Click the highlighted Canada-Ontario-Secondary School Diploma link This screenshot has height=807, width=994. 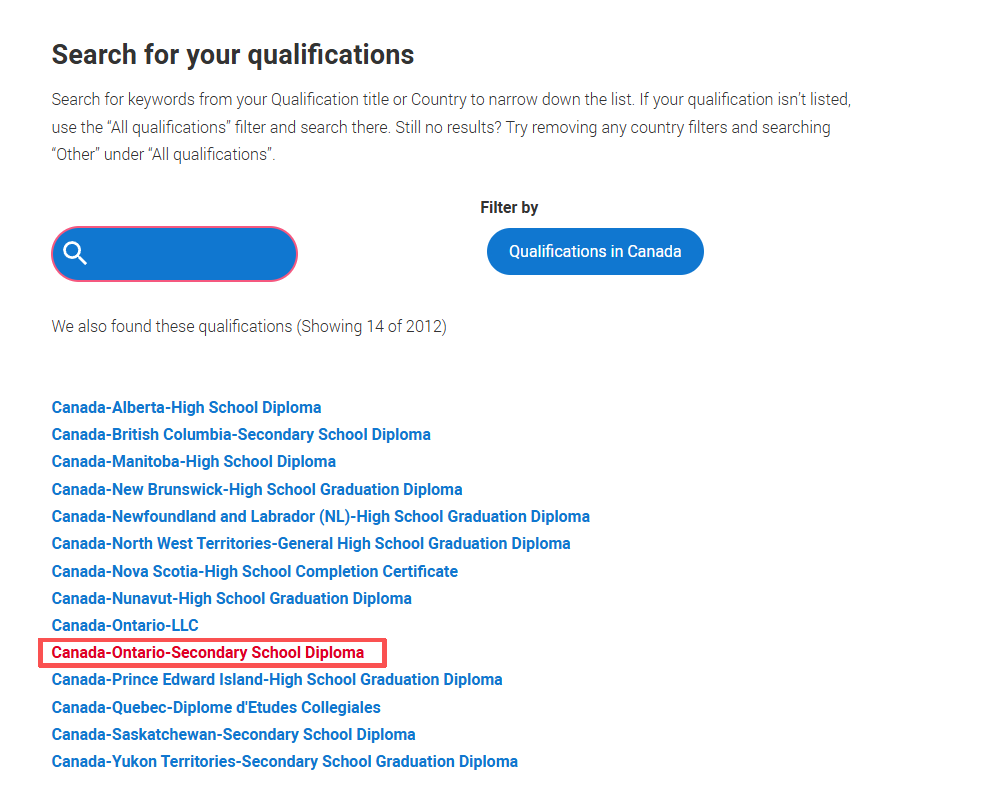point(208,653)
